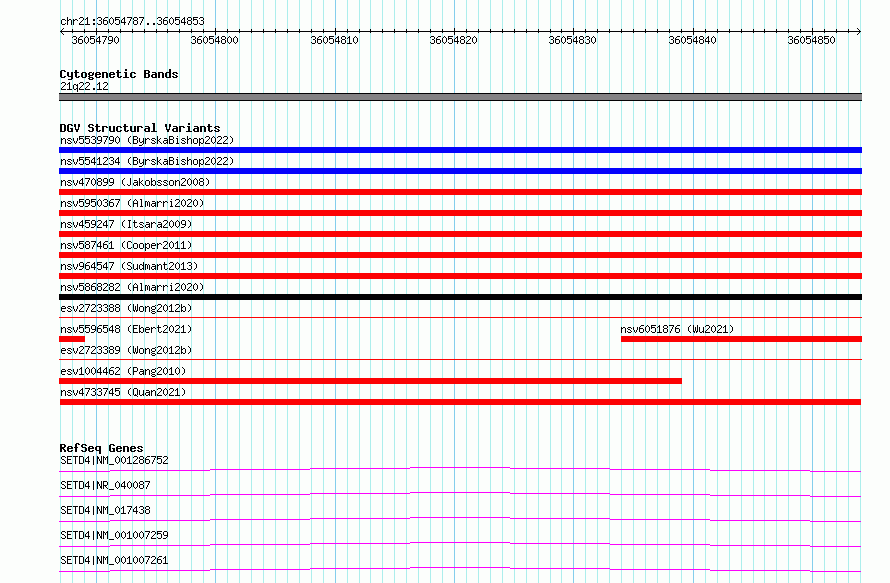Click the nsv5539790 (ByrskaBishop2022) variant label

(x=147, y=140)
